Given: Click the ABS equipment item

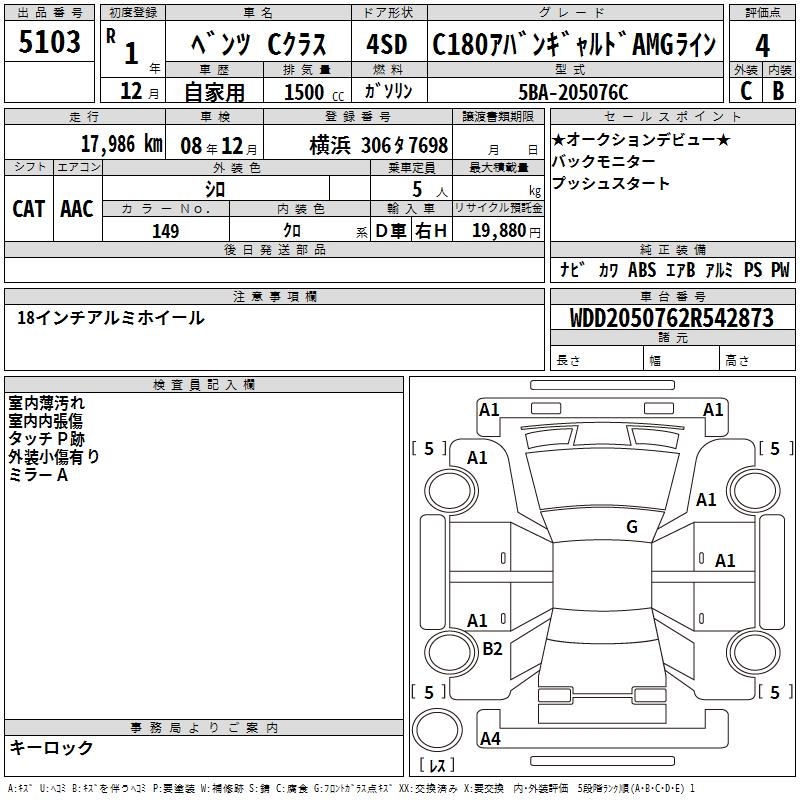Looking at the screenshot, I should click(x=642, y=269).
